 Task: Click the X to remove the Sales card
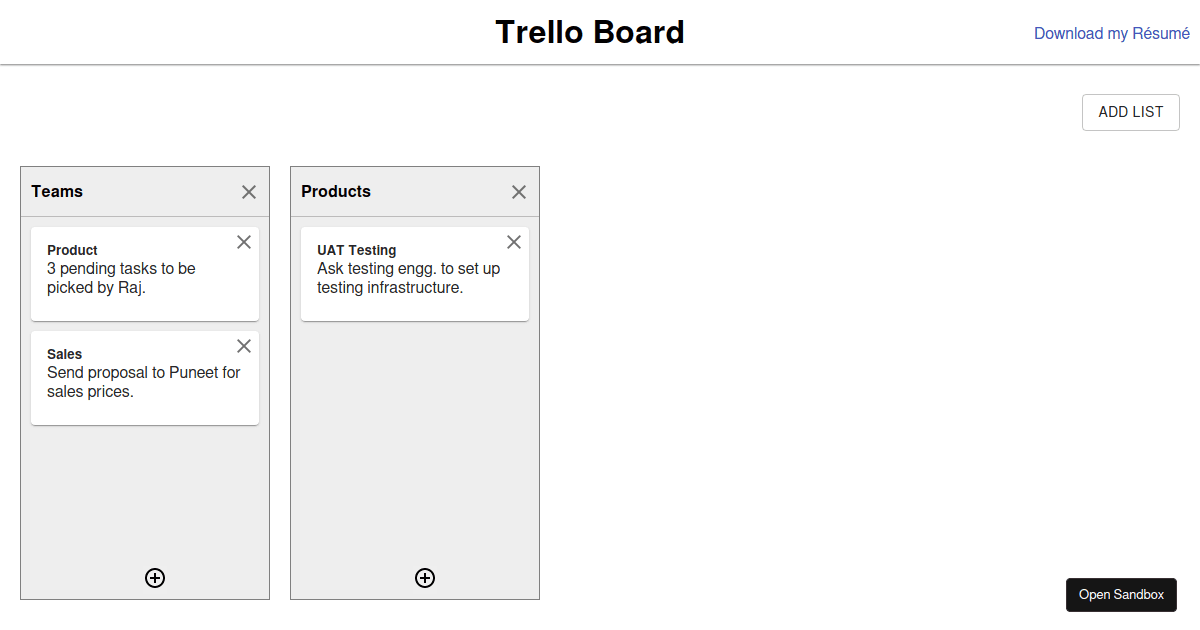(x=243, y=346)
